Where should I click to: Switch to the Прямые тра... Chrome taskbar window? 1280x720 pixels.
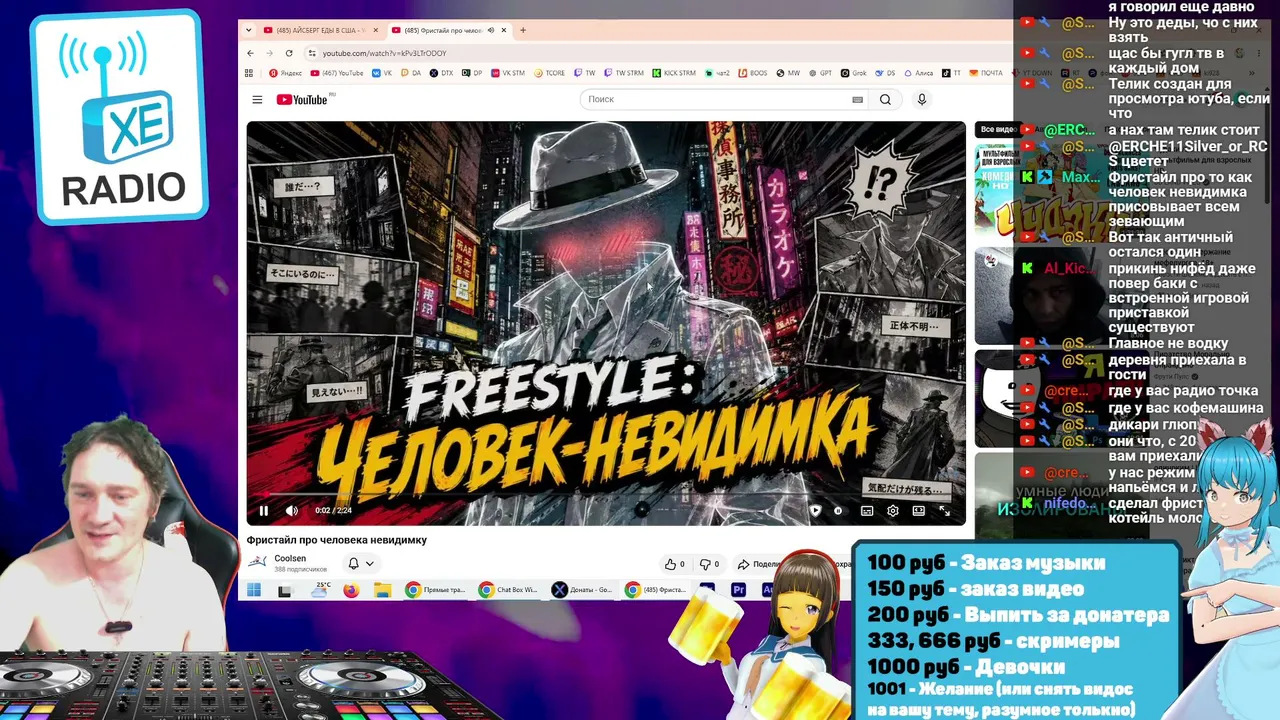437,590
